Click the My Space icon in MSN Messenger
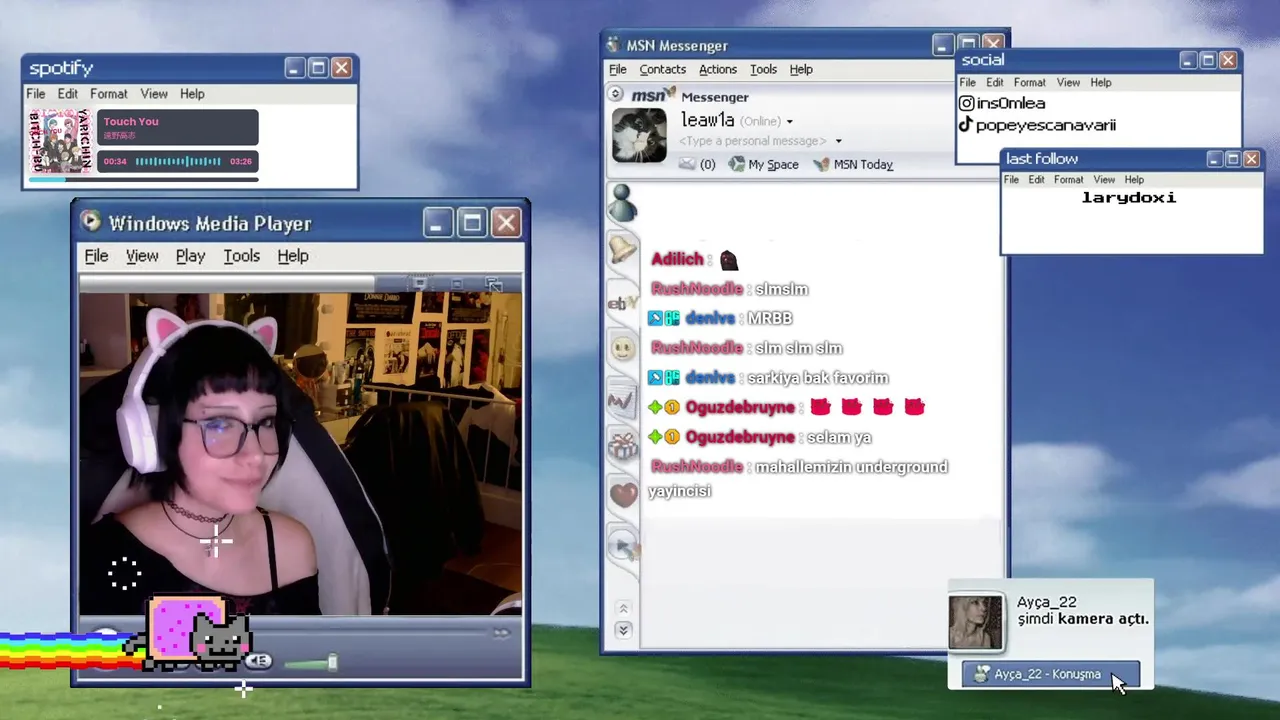Viewport: 1280px width, 720px height. point(736,164)
